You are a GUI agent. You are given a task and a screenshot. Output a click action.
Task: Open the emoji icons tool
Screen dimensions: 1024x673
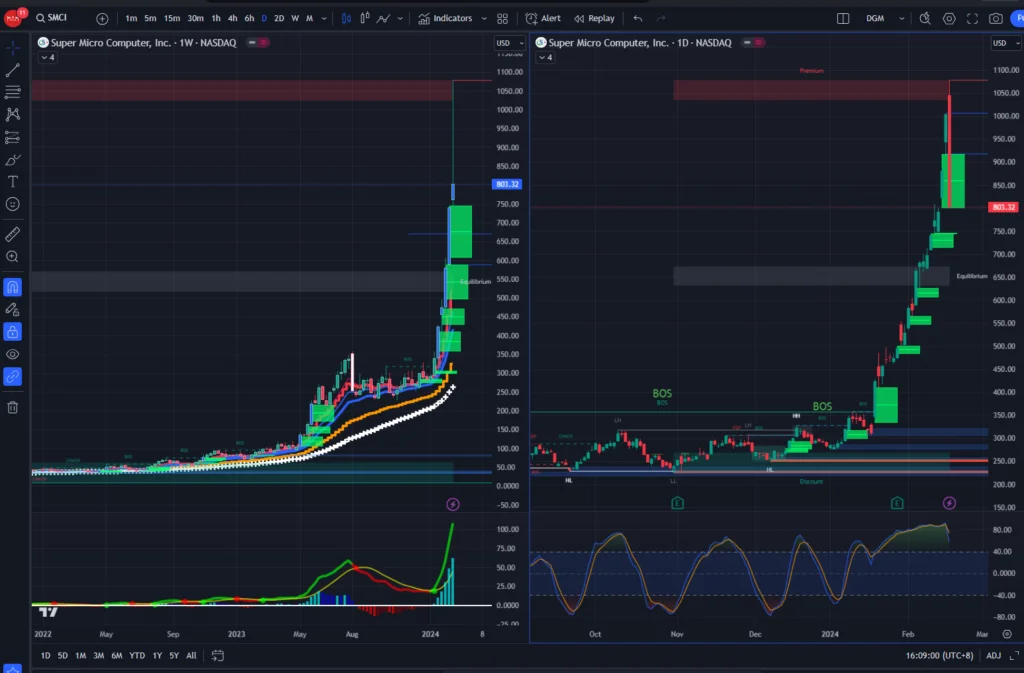tap(12, 204)
